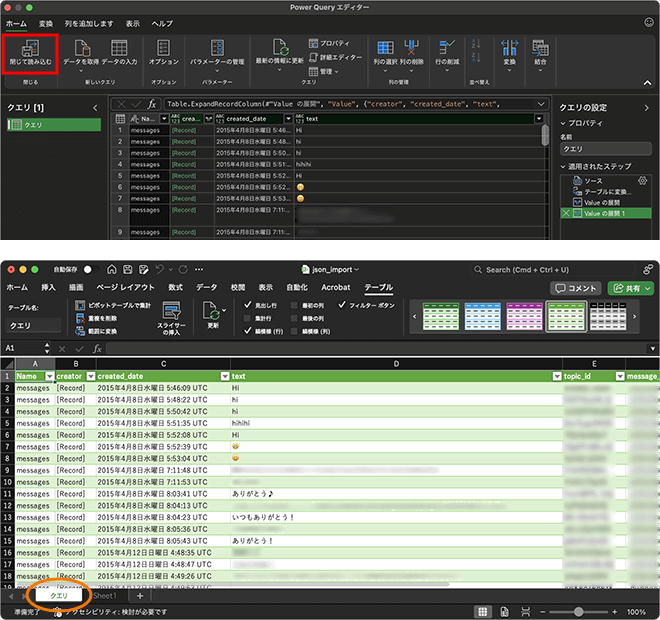Click the スライサーの挿入 icon
Image resolution: width=660 pixels, height=620 pixels.
tap(172, 310)
